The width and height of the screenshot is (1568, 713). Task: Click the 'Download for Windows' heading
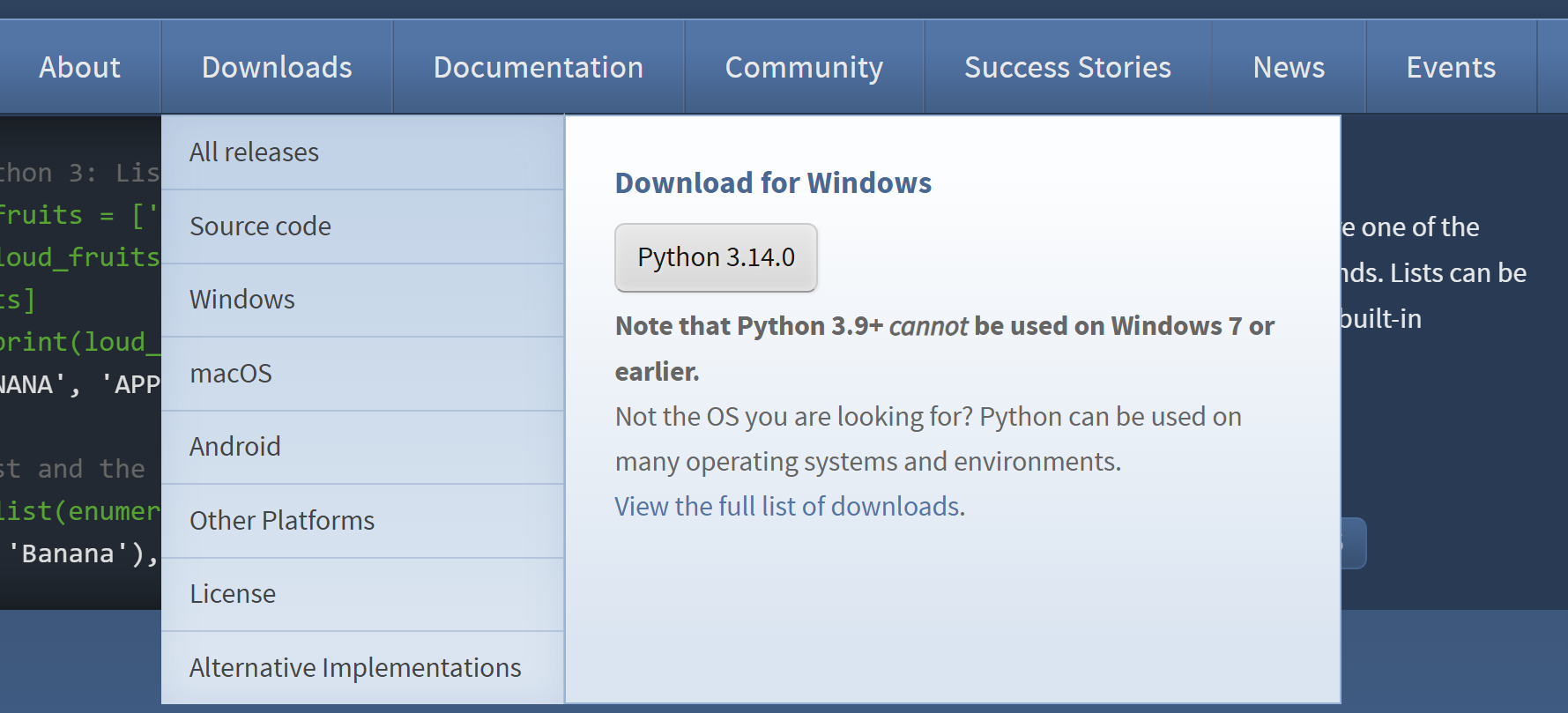pos(773,183)
